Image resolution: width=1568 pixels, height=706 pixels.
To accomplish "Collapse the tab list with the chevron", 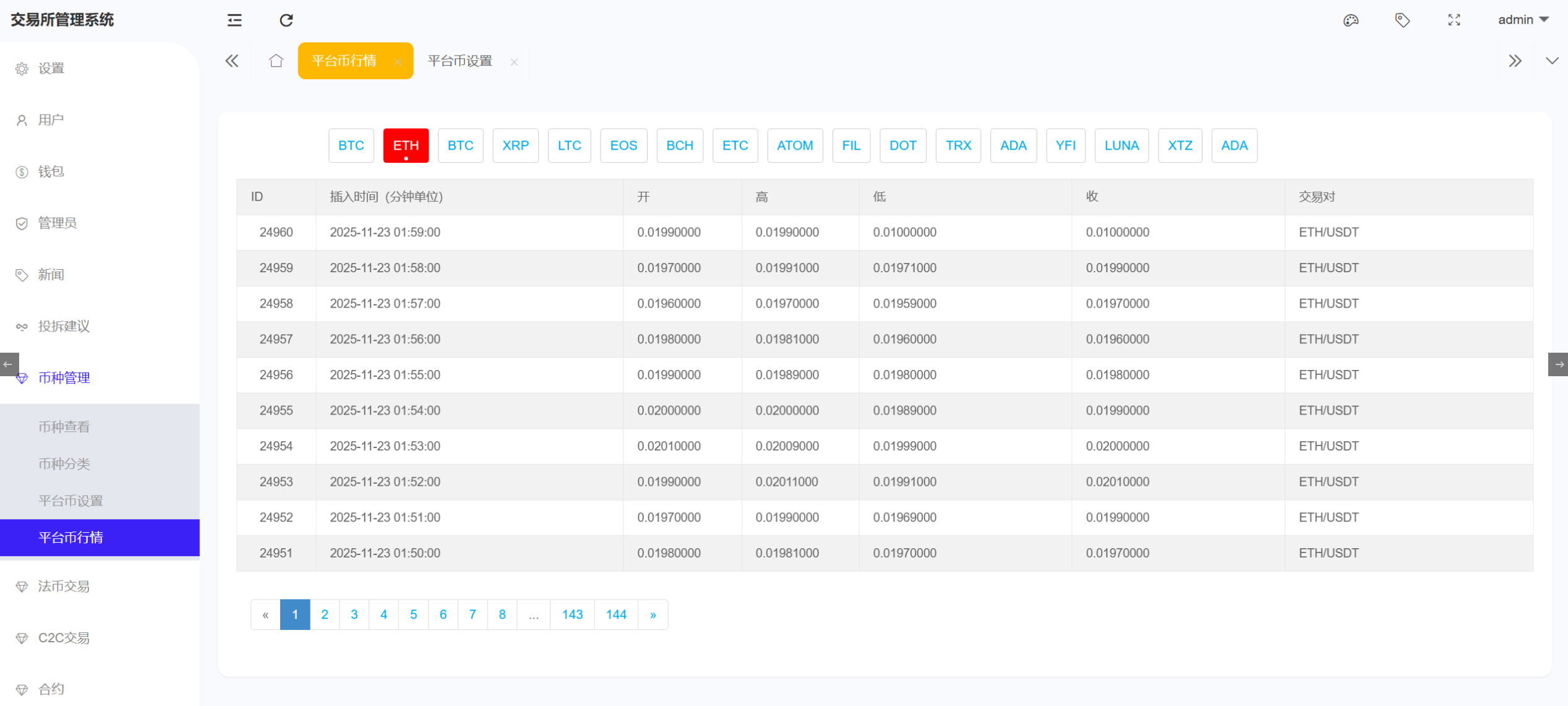I will [1553, 60].
